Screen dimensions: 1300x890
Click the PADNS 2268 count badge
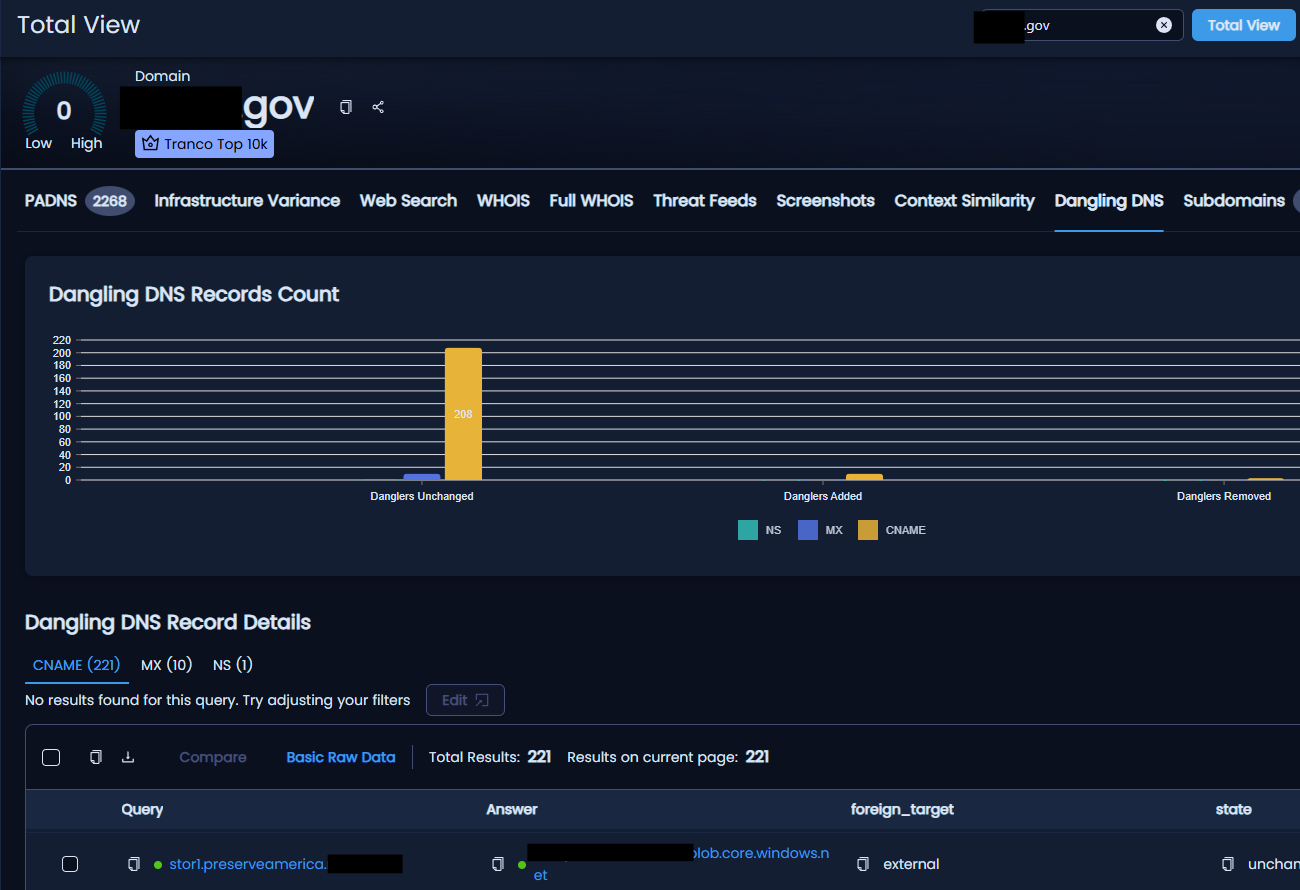pos(110,201)
